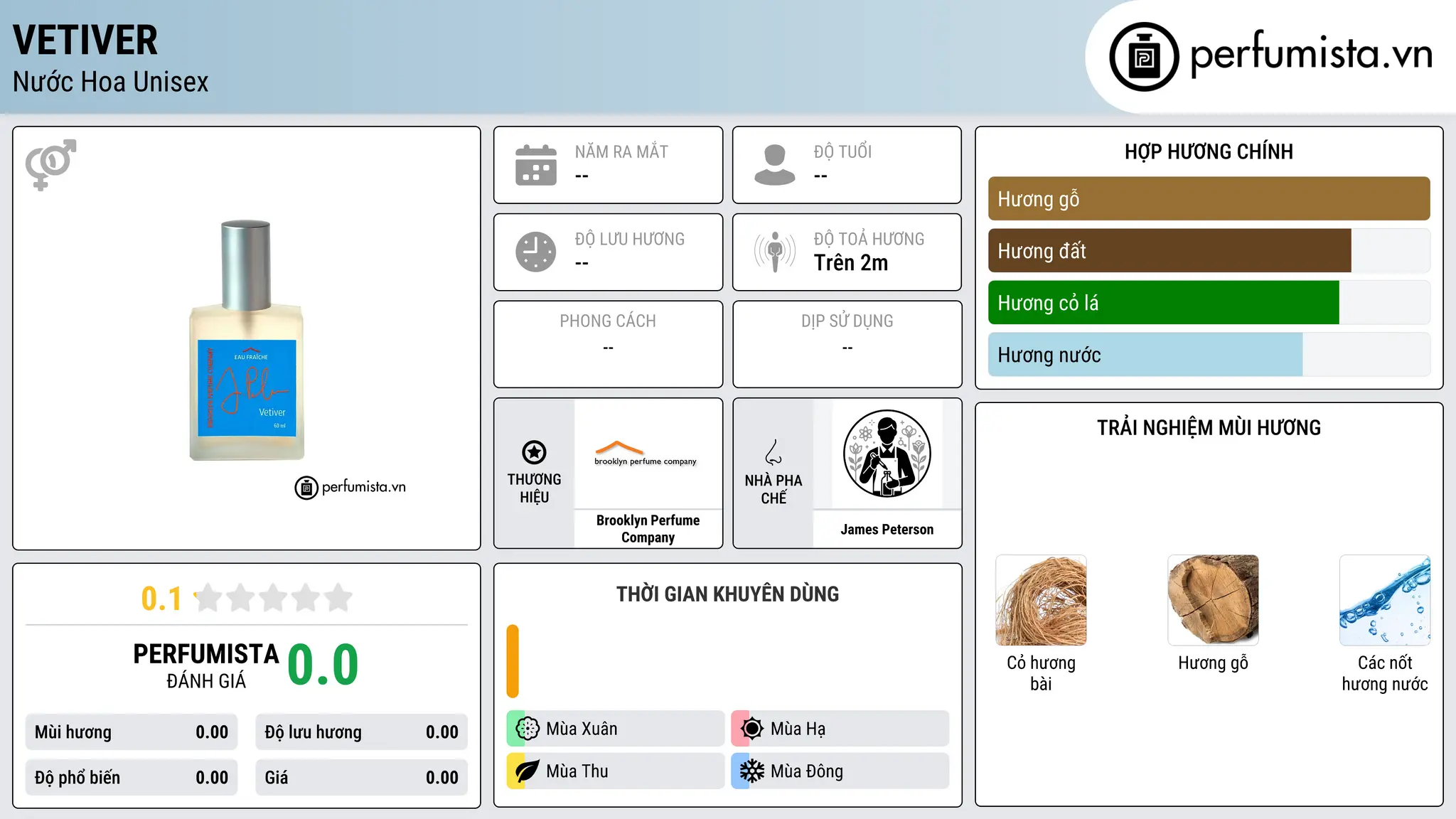Viewport: 1456px width, 819px height.
Task: Click the Hương cỏ lá accord bar
Action: pyautogui.click(x=1209, y=303)
